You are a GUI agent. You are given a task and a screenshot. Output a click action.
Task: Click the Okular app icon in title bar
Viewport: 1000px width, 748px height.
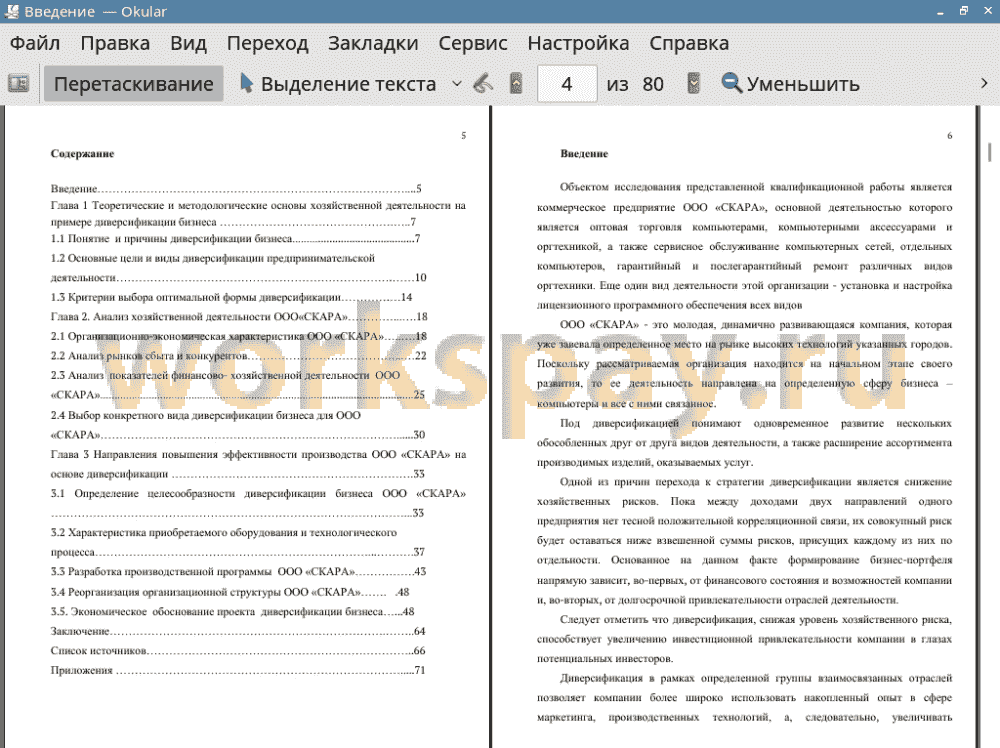click(x=11, y=11)
